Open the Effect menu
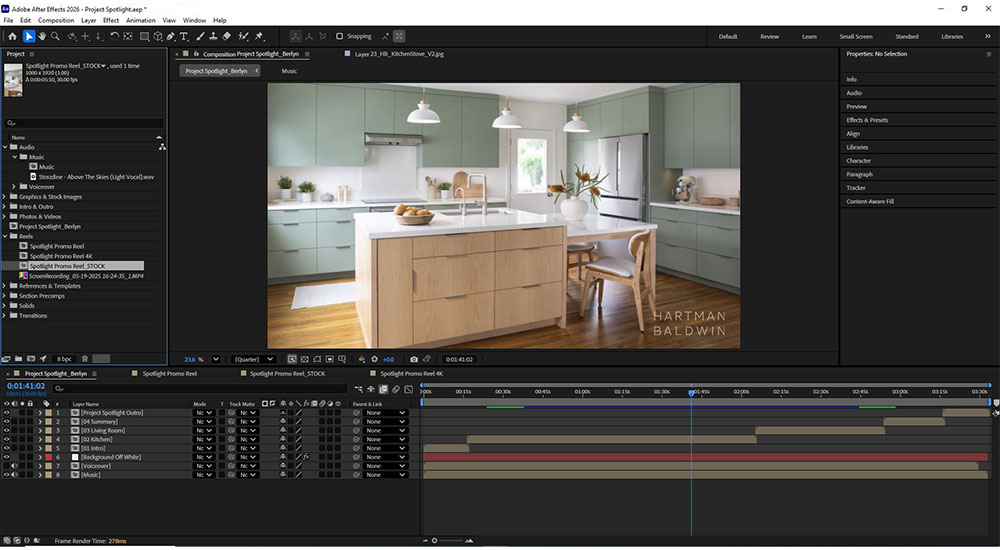 (x=111, y=20)
